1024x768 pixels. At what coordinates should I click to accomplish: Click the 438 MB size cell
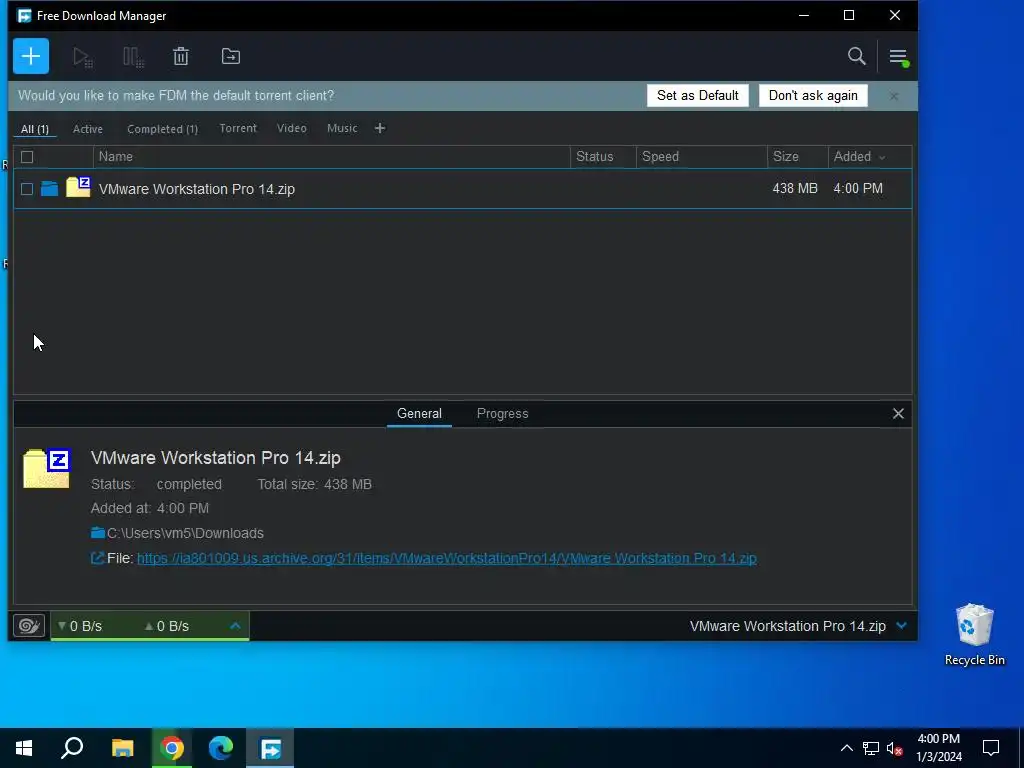(795, 188)
